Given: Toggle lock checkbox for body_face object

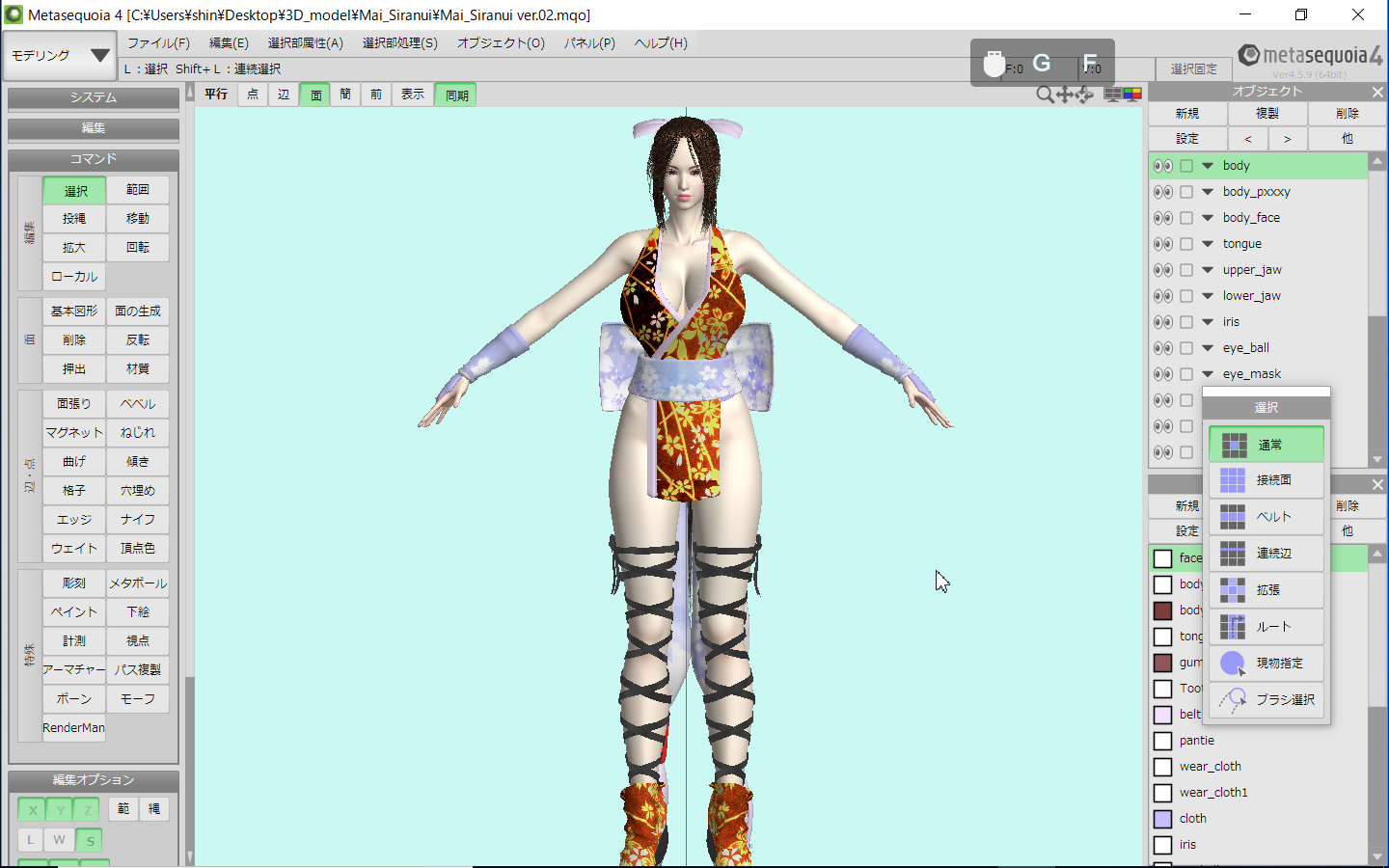Looking at the screenshot, I should click(x=1186, y=218).
